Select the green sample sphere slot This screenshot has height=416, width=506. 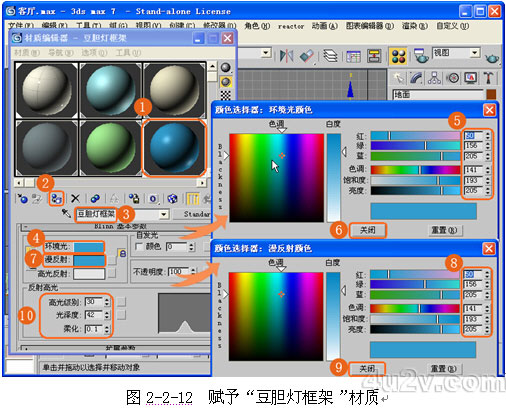(110, 148)
